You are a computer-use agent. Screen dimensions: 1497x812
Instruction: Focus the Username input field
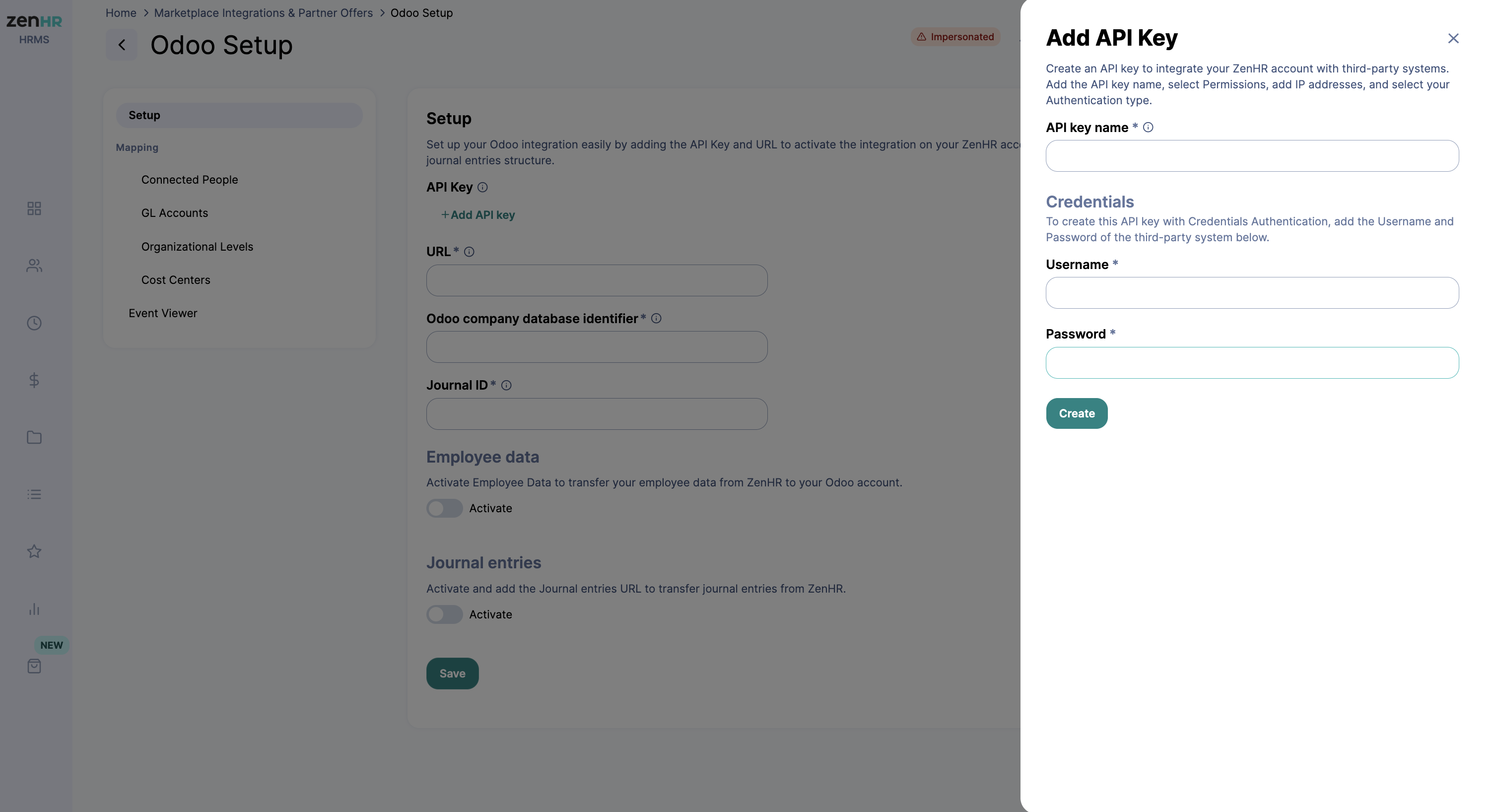tap(1252, 293)
